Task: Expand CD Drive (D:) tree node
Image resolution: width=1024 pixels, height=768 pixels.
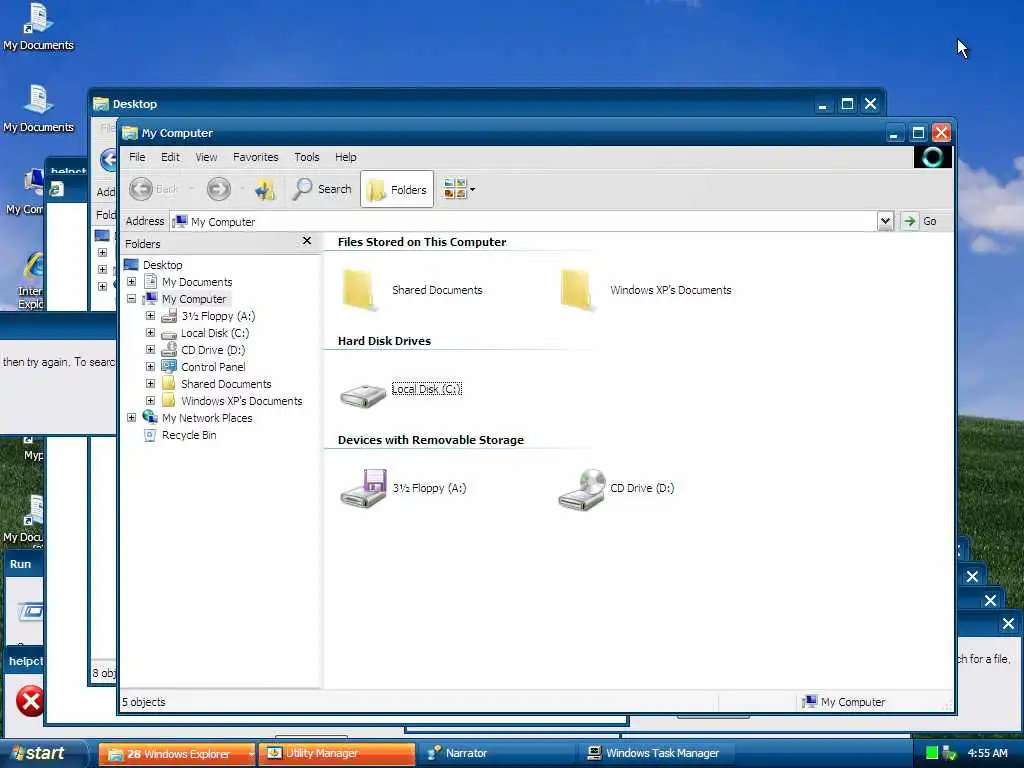Action: tap(150, 349)
